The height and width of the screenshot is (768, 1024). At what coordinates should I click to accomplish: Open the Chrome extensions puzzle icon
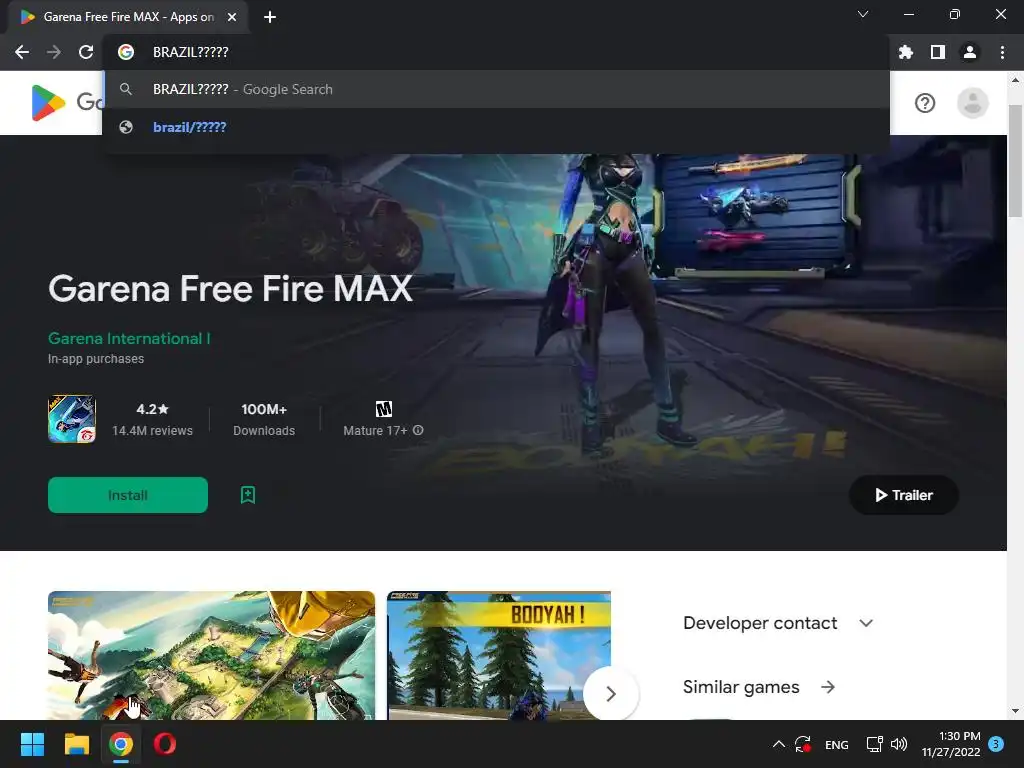point(906,52)
